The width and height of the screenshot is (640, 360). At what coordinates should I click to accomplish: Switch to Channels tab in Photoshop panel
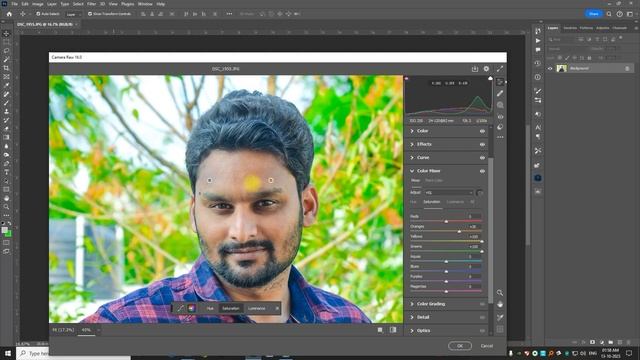(620, 28)
